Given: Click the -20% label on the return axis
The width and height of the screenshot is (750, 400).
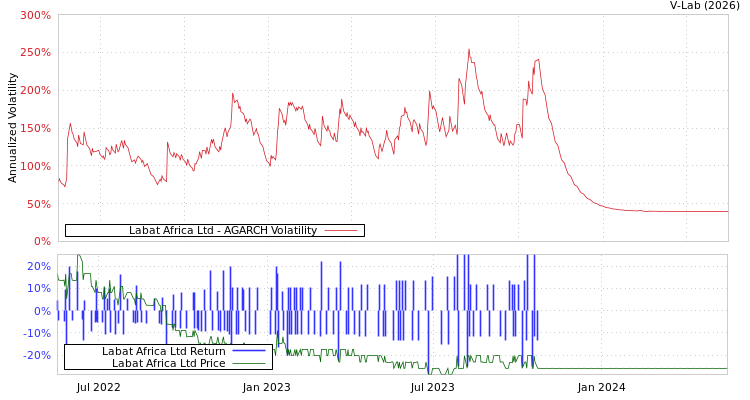Looking at the screenshot, I should point(37,356).
